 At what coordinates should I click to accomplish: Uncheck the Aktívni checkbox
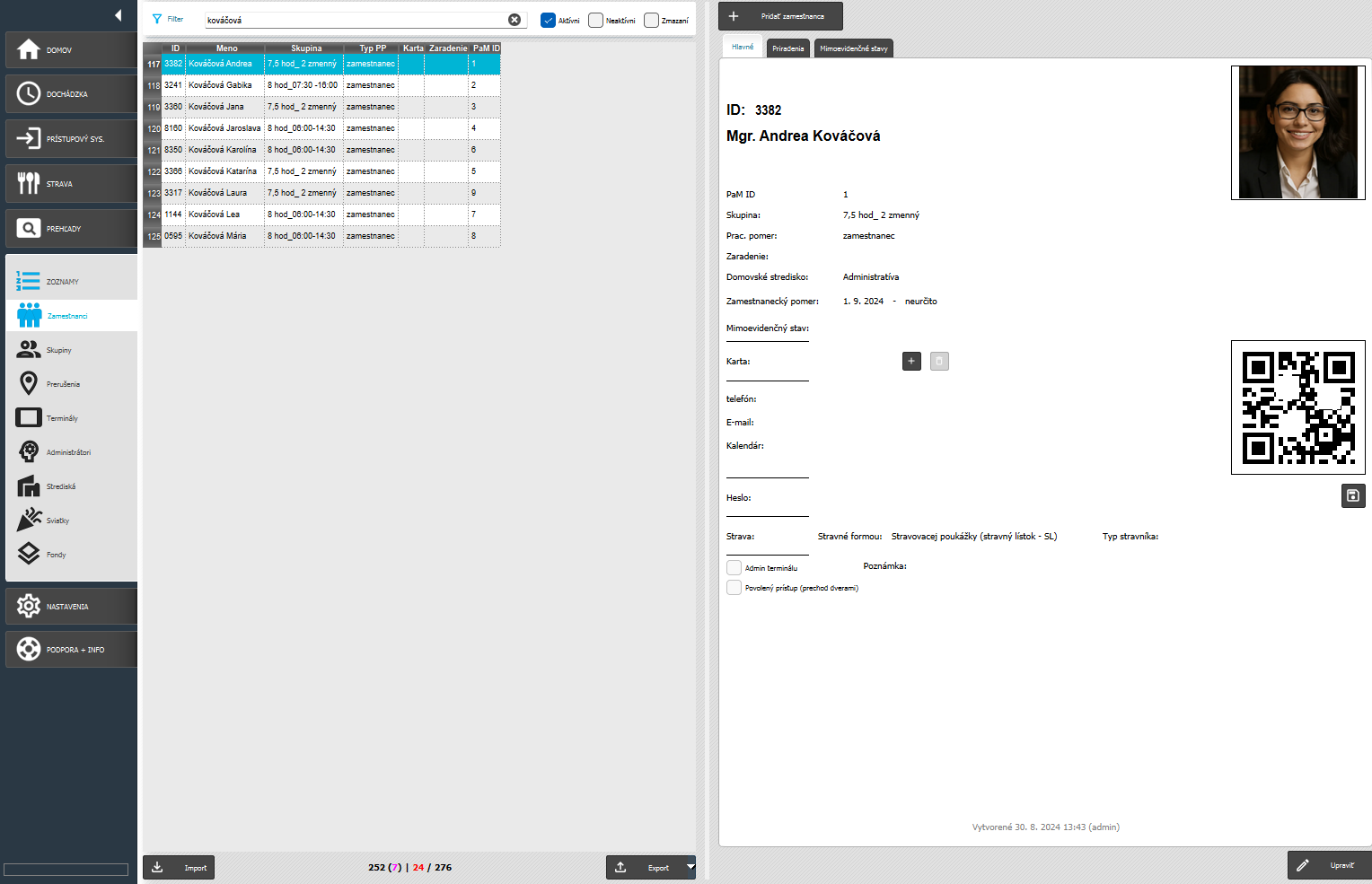click(x=548, y=20)
